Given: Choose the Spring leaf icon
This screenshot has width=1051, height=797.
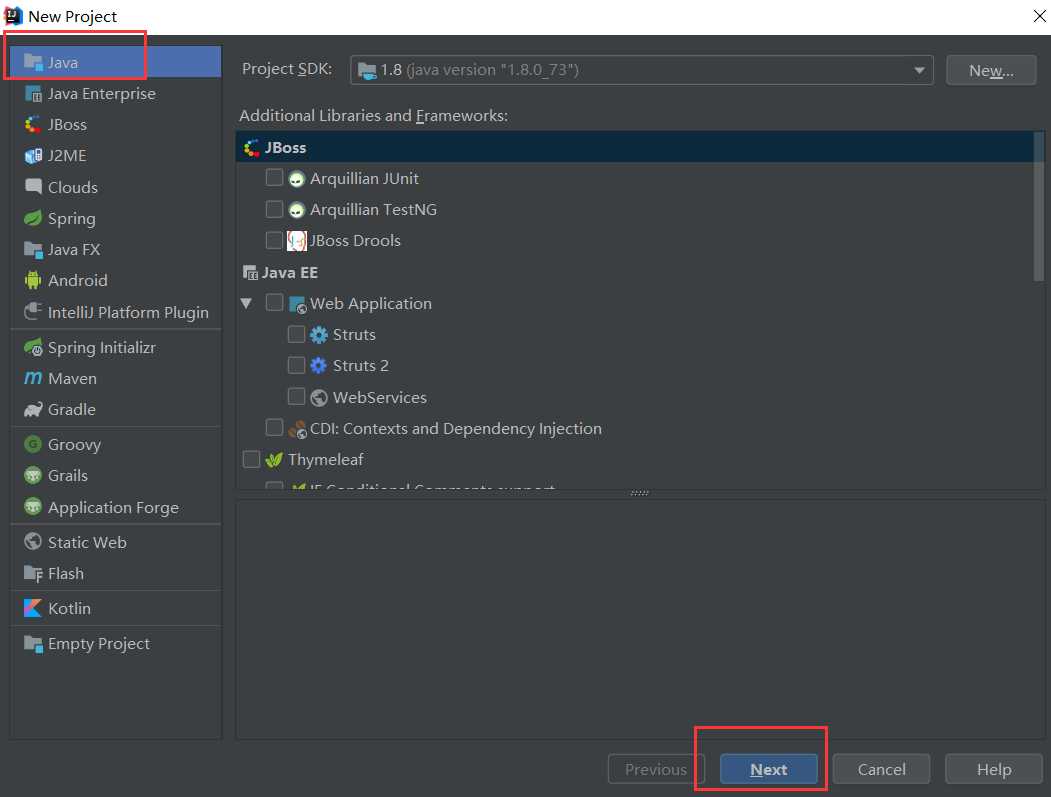Looking at the screenshot, I should [33, 218].
